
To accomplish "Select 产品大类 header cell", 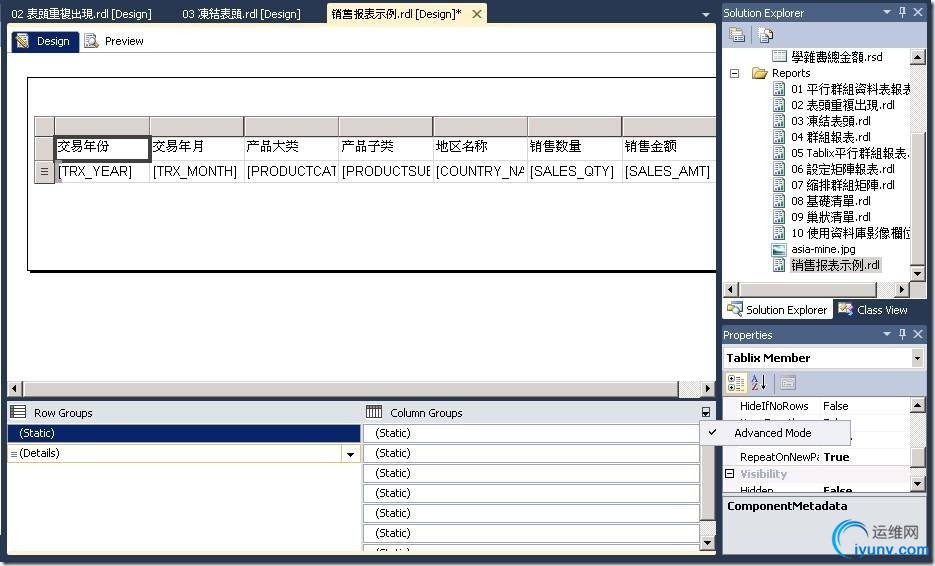I will pos(292,148).
